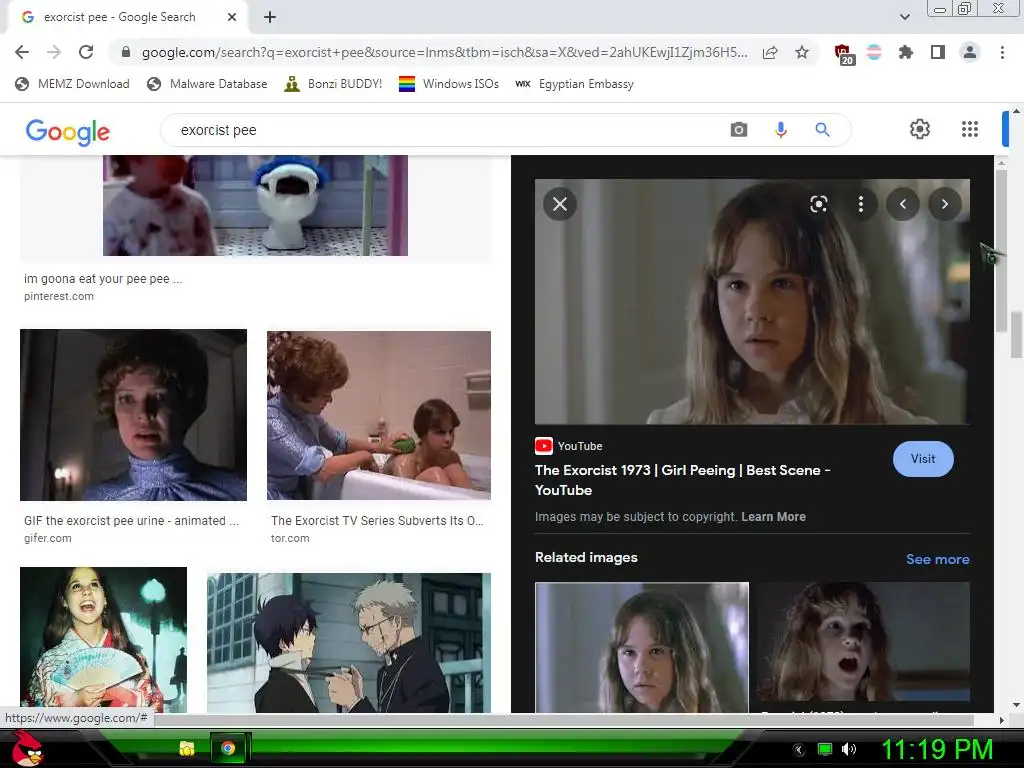Open Google quick settings gear
The width and height of the screenshot is (1024, 768).
920,129
